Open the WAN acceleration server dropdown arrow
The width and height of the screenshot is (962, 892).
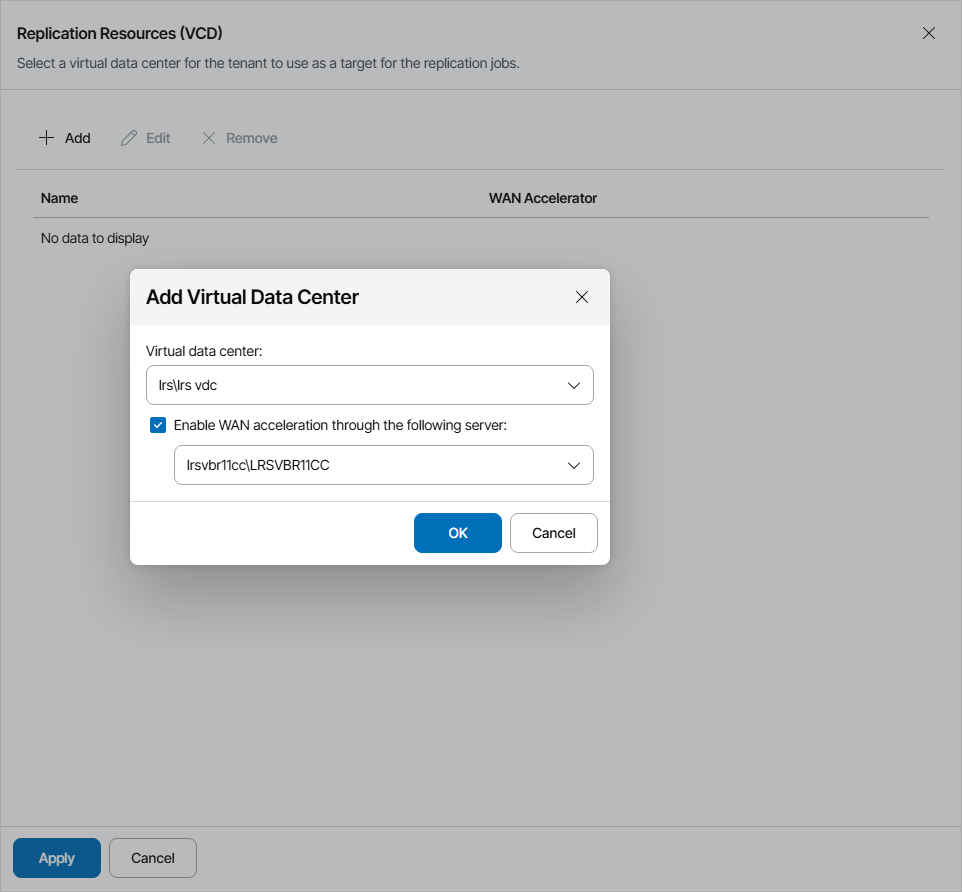coord(574,465)
